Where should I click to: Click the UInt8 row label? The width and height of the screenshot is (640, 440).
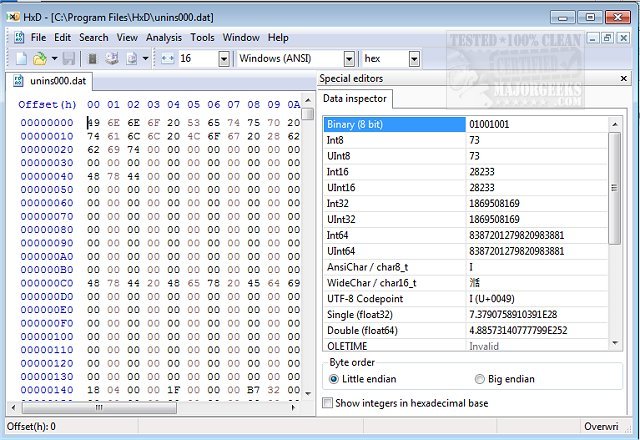(338, 156)
